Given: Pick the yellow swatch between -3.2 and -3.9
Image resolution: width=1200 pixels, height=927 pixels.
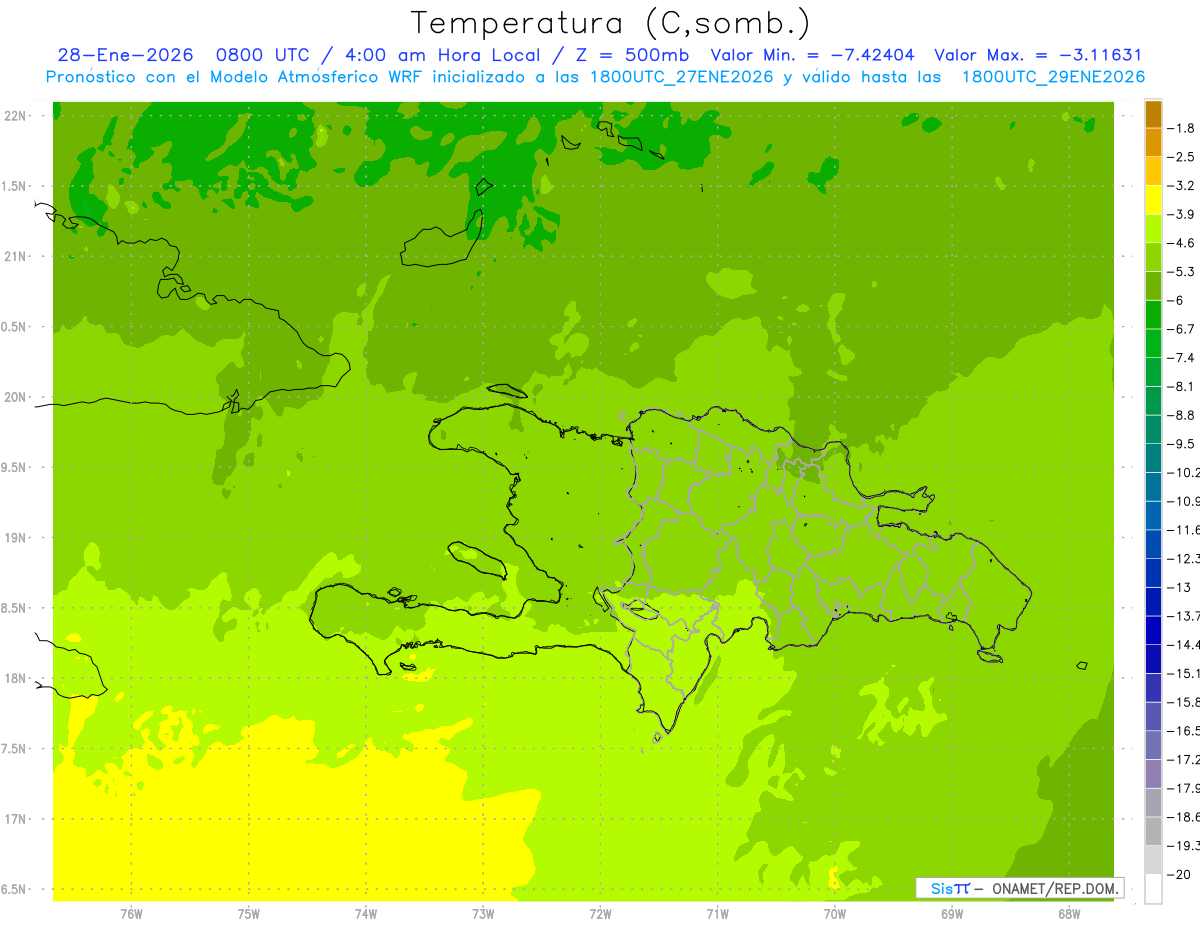Looking at the screenshot, I should 1153,200.
